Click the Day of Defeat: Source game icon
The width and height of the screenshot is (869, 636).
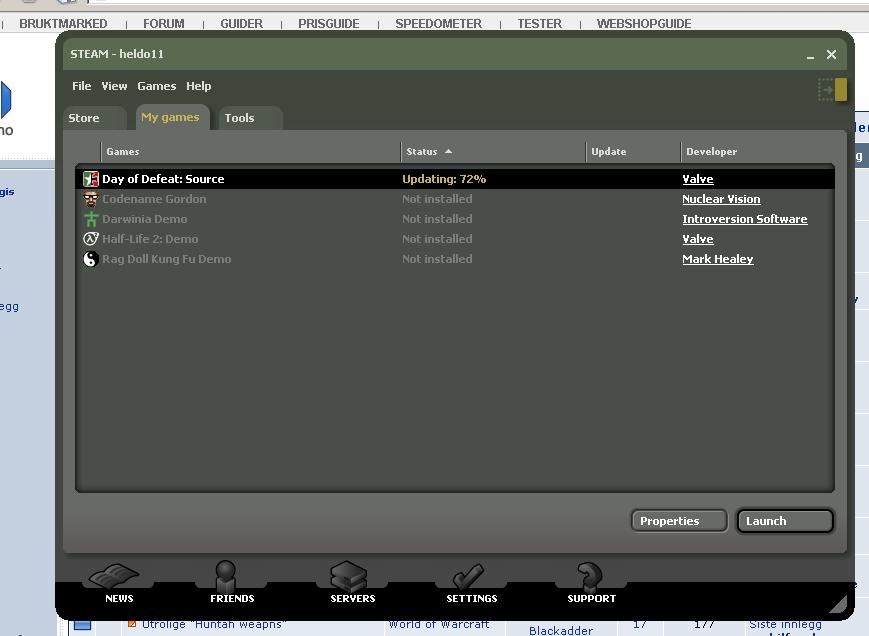click(x=91, y=179)
